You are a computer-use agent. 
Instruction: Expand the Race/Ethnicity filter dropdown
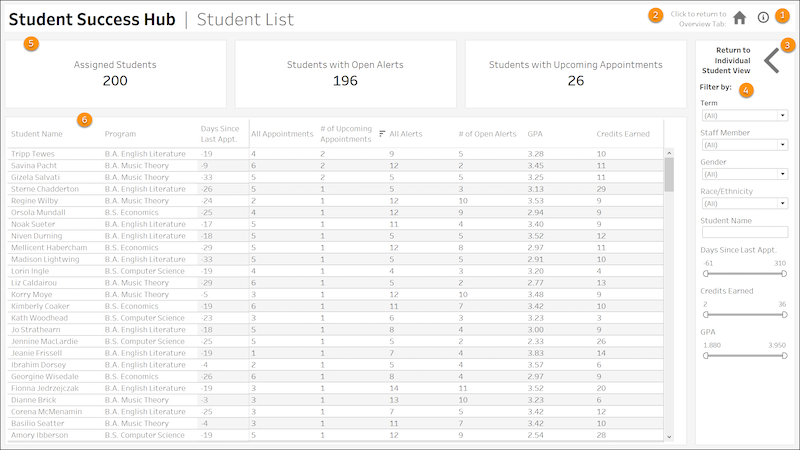tap(743, 203)
